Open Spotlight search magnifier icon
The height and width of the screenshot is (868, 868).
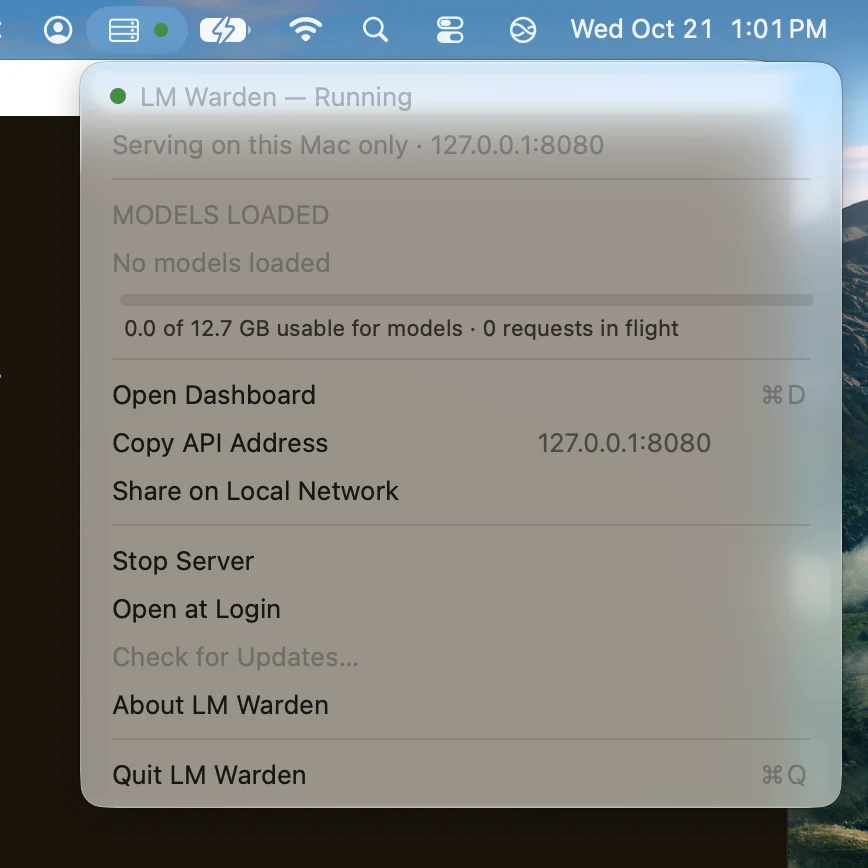click(x=375, y=30)
